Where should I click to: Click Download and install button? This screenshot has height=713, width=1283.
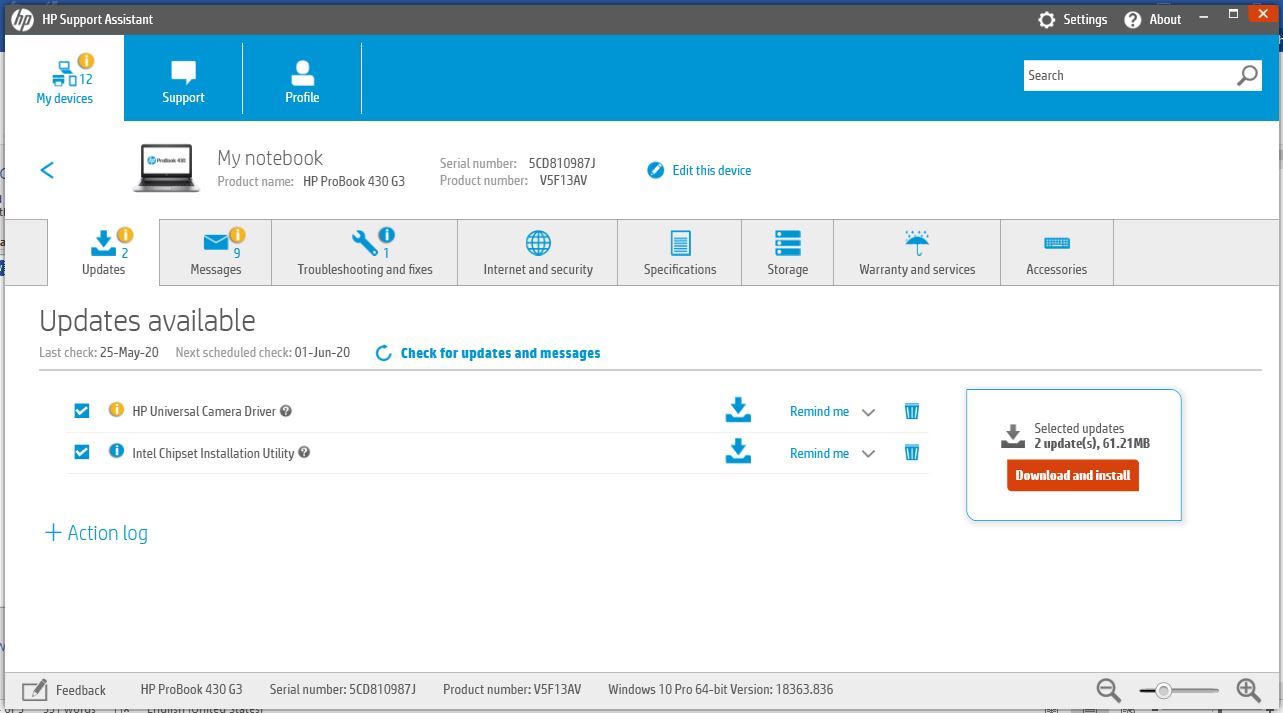pos(1073,475)
